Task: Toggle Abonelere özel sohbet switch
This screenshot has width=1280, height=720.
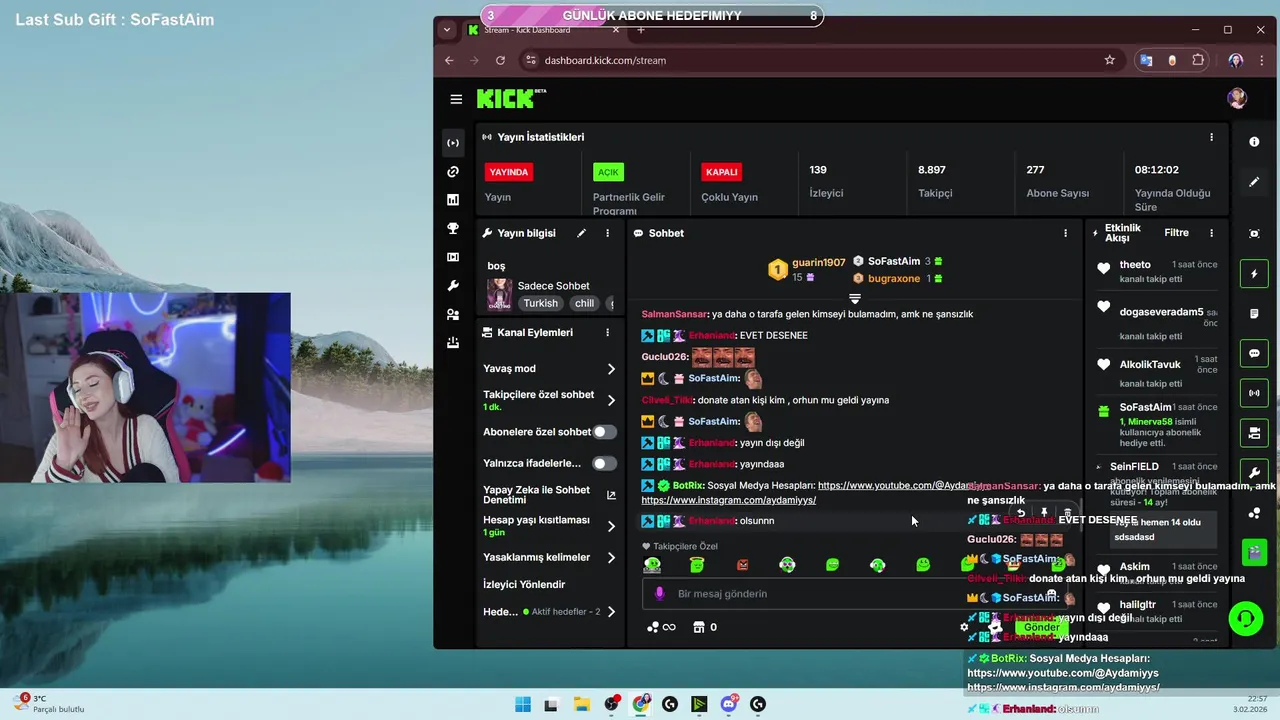Action: 604,432
